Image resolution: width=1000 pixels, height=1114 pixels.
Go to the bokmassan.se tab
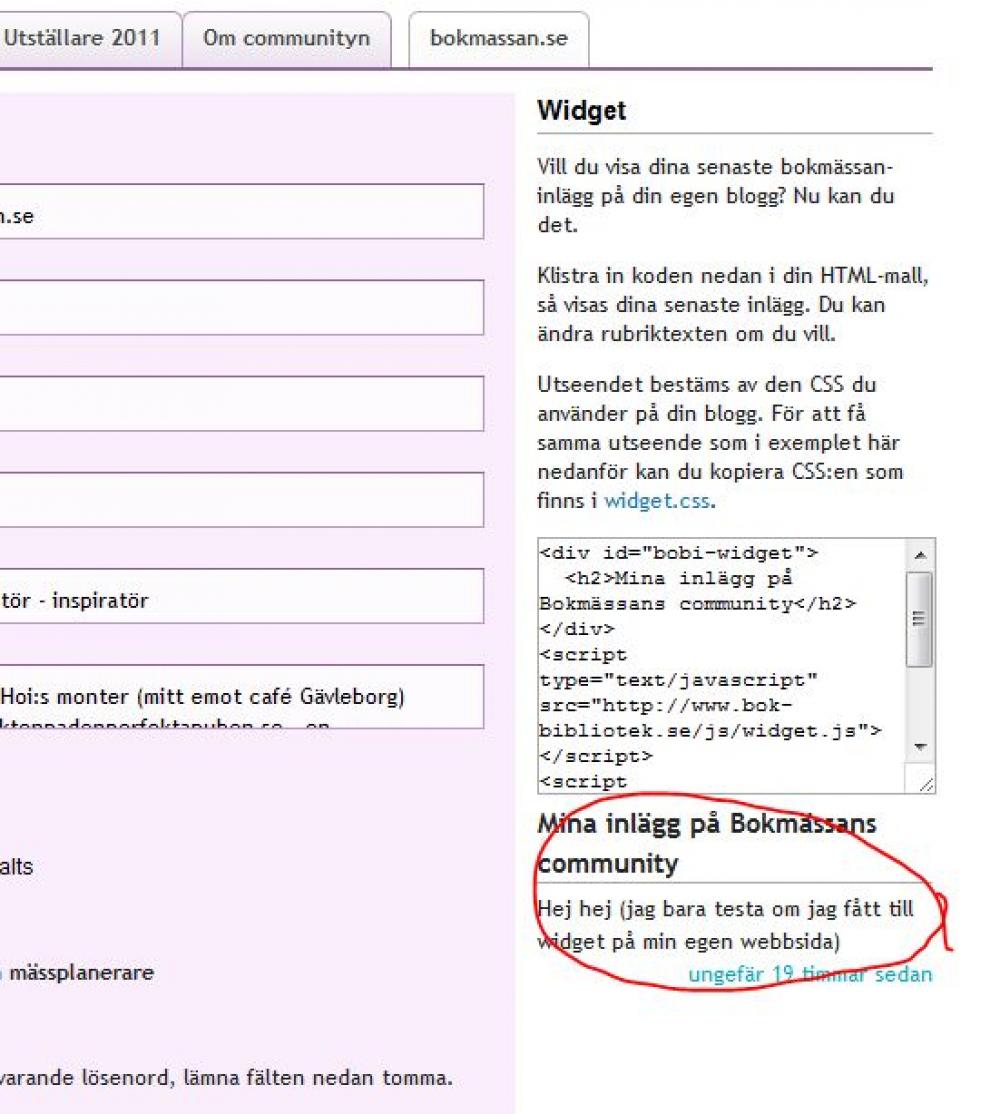(498, 40)
